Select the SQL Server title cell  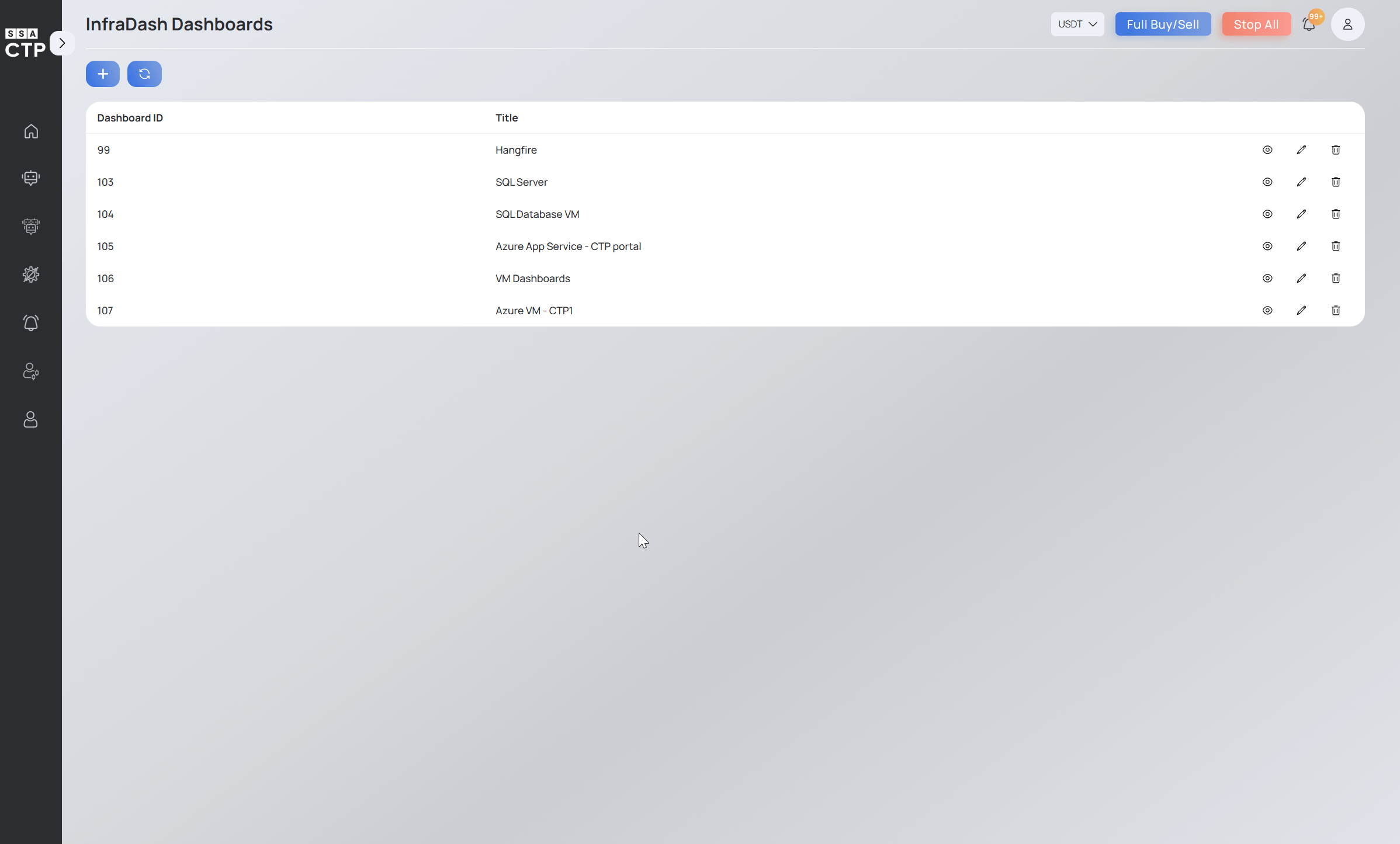pyautogui.click(x=521, y=182)
